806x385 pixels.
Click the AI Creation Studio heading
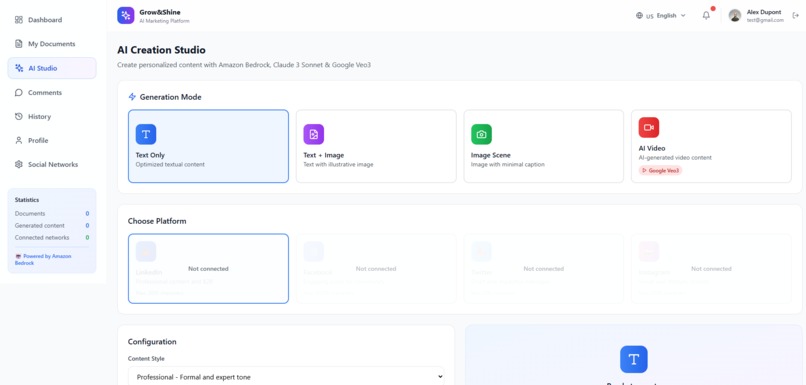click(161, 50)
